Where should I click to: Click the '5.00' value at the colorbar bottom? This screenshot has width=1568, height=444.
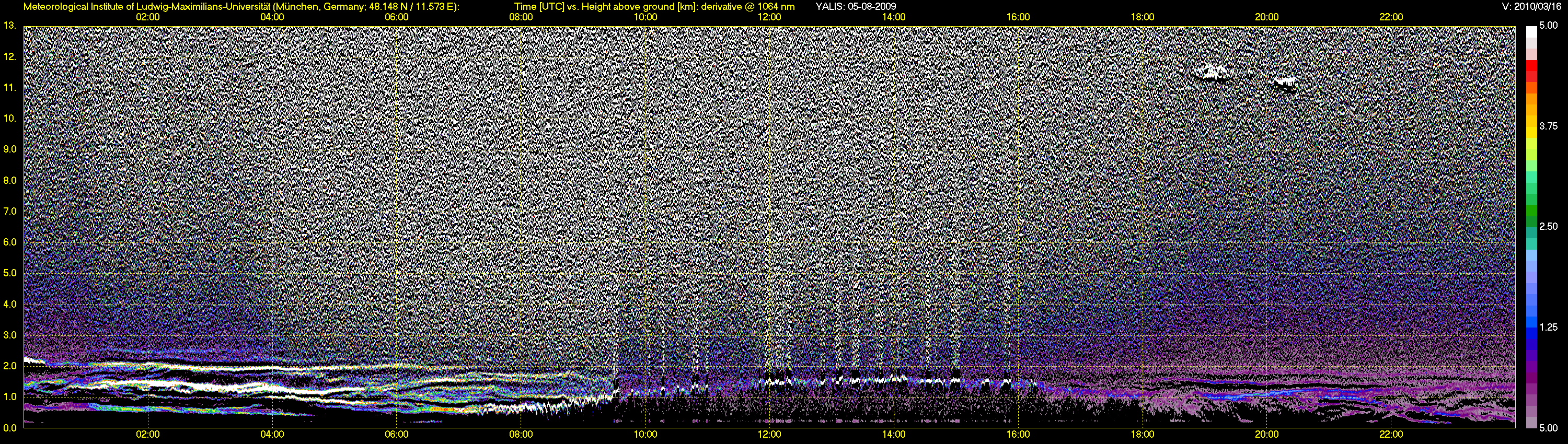point(1549,428)
